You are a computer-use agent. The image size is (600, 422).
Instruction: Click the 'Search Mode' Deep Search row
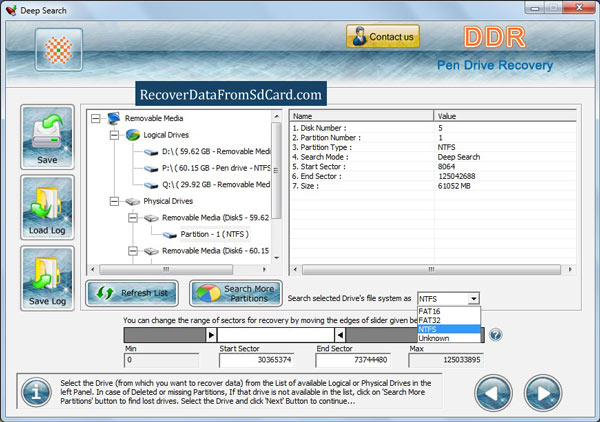click(433, 157)
